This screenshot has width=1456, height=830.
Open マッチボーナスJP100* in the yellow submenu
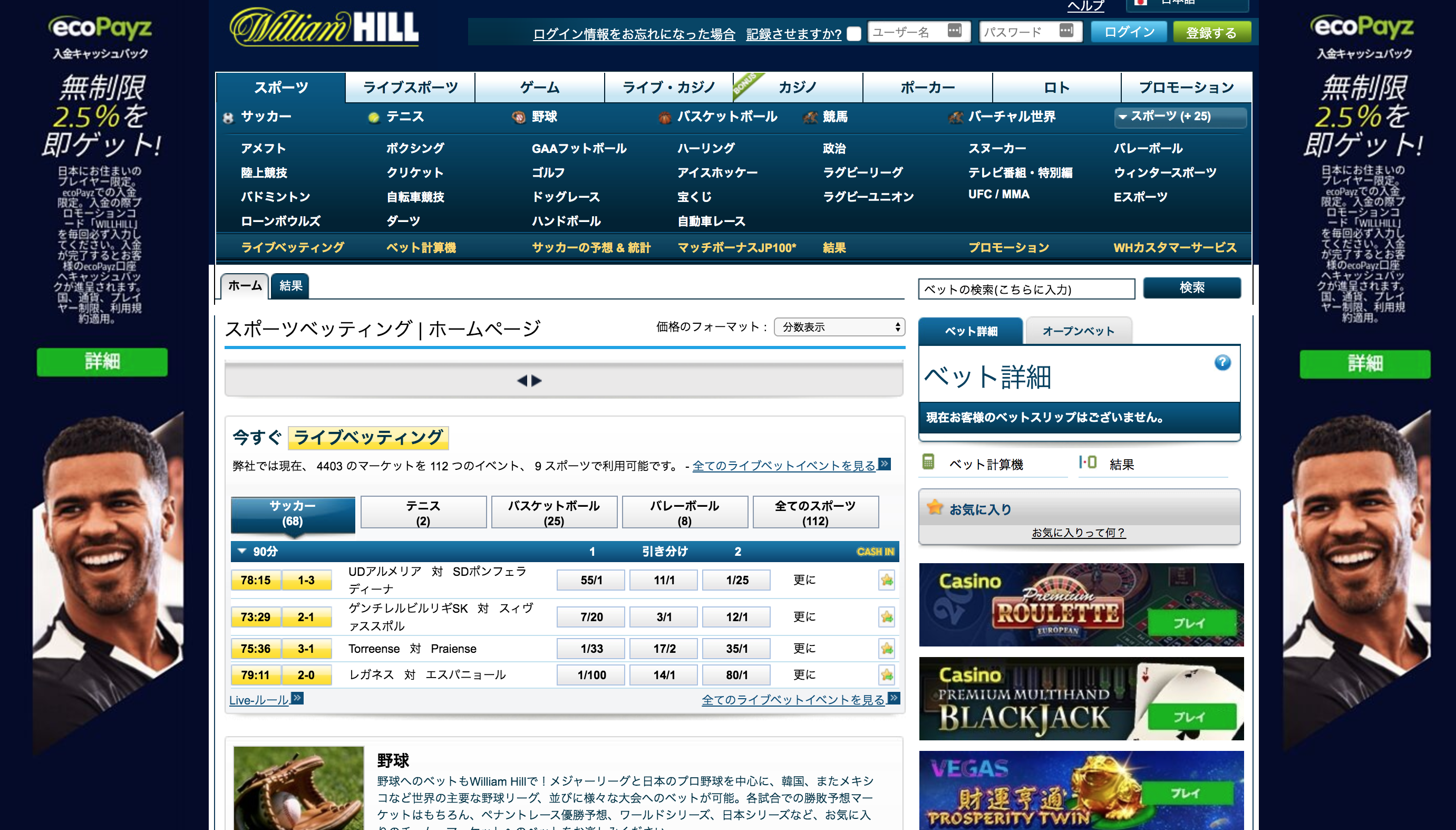coord(736,247)
